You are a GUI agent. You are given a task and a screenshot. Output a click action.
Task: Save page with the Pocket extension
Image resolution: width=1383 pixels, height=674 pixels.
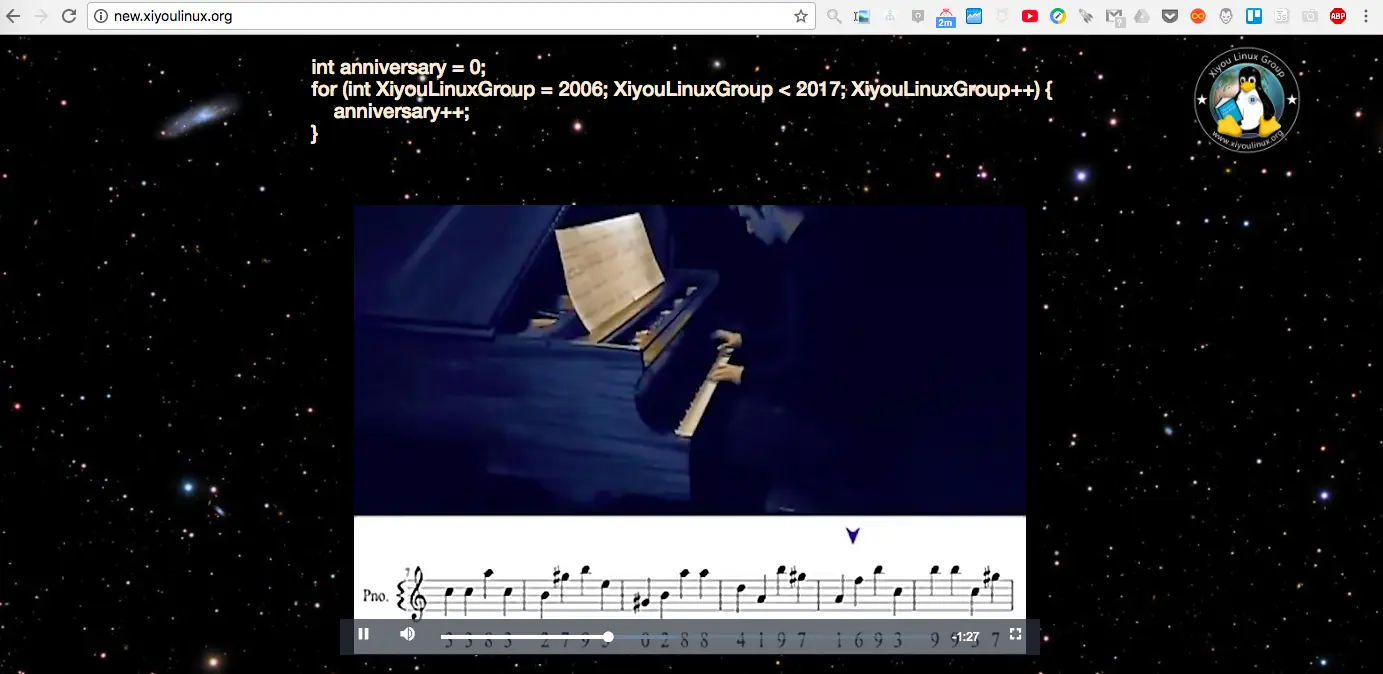click(x=1169, y=16)
